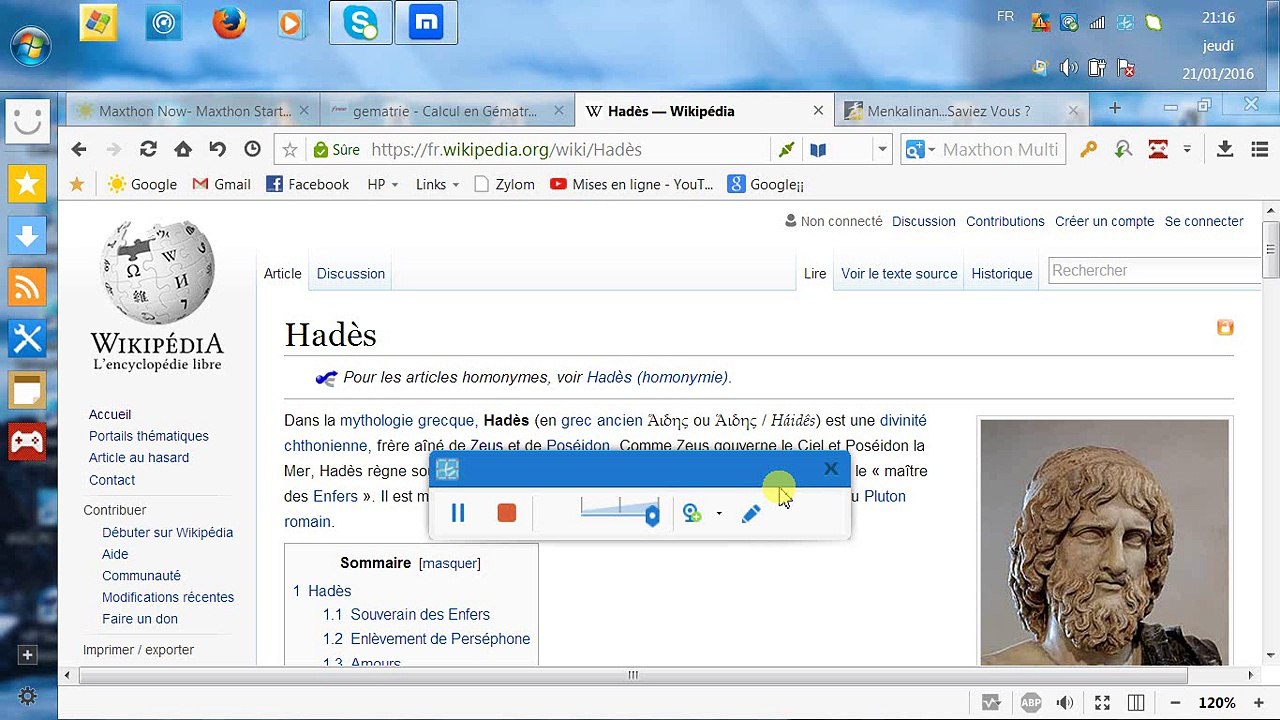Open address bar URL dropdown arrow
Screen dimensions: 1280x720
click(881, 150)
